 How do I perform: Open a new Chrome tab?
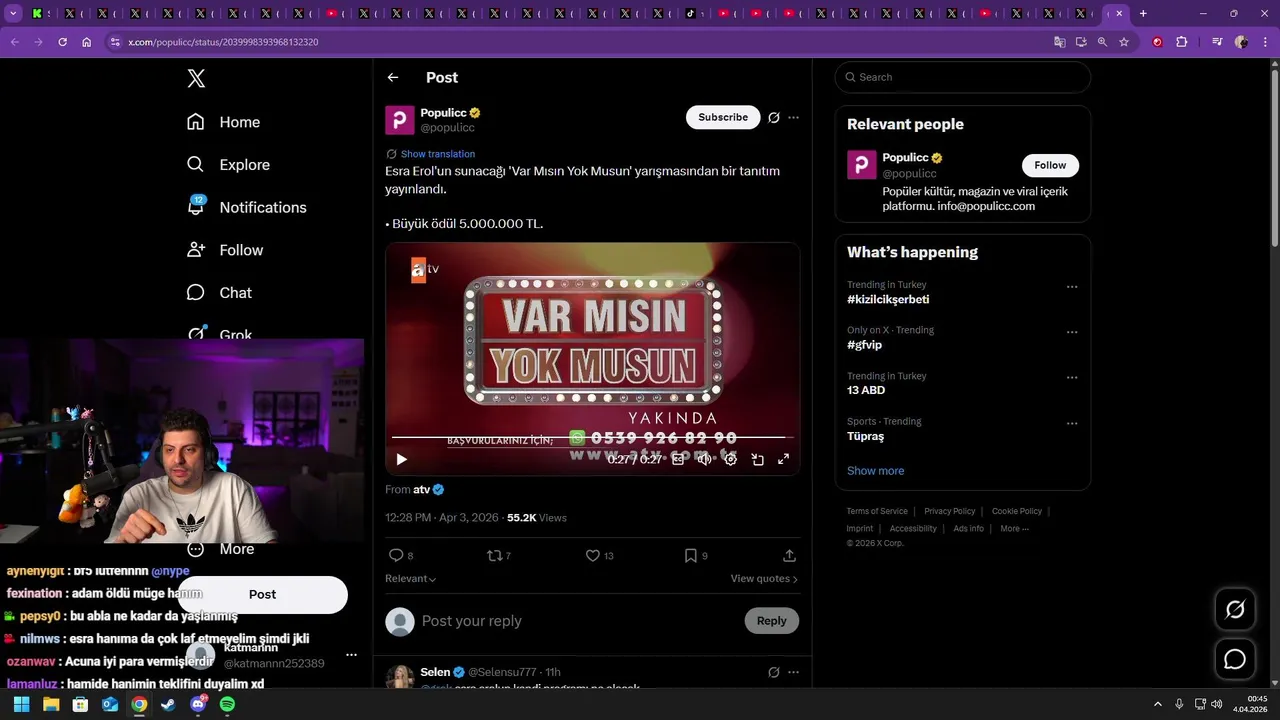(x=1143, y=14)
